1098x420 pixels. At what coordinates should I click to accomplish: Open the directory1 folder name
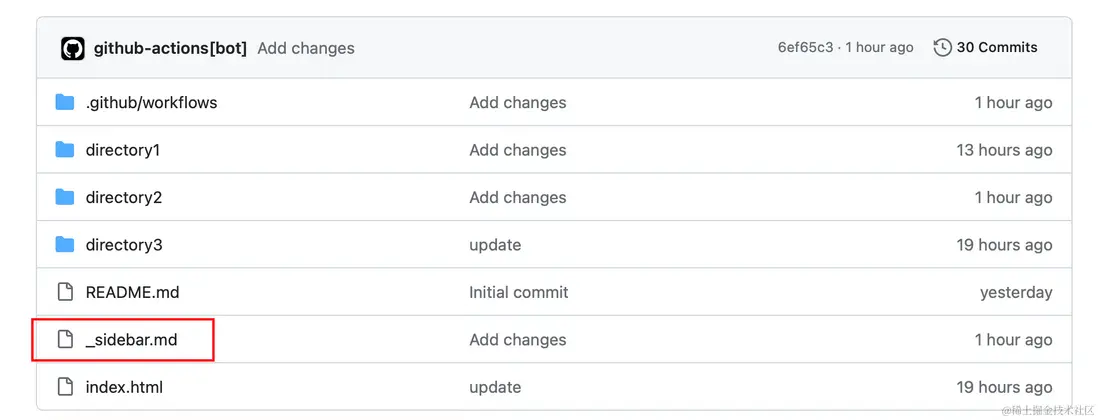point(123,150)
